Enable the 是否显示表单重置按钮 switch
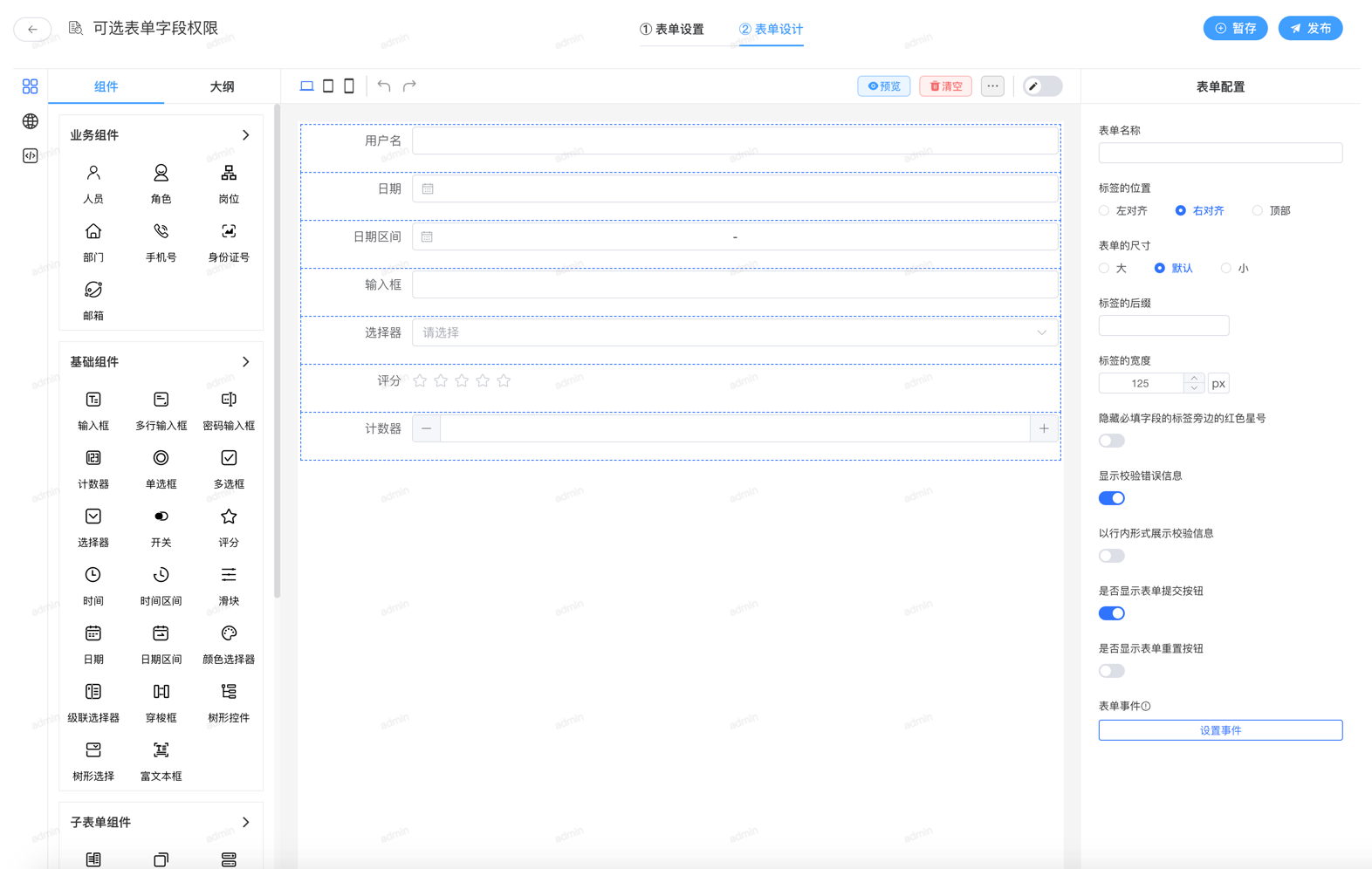The width and height of the screenshot is (1372, 869). click(1111, 671)
